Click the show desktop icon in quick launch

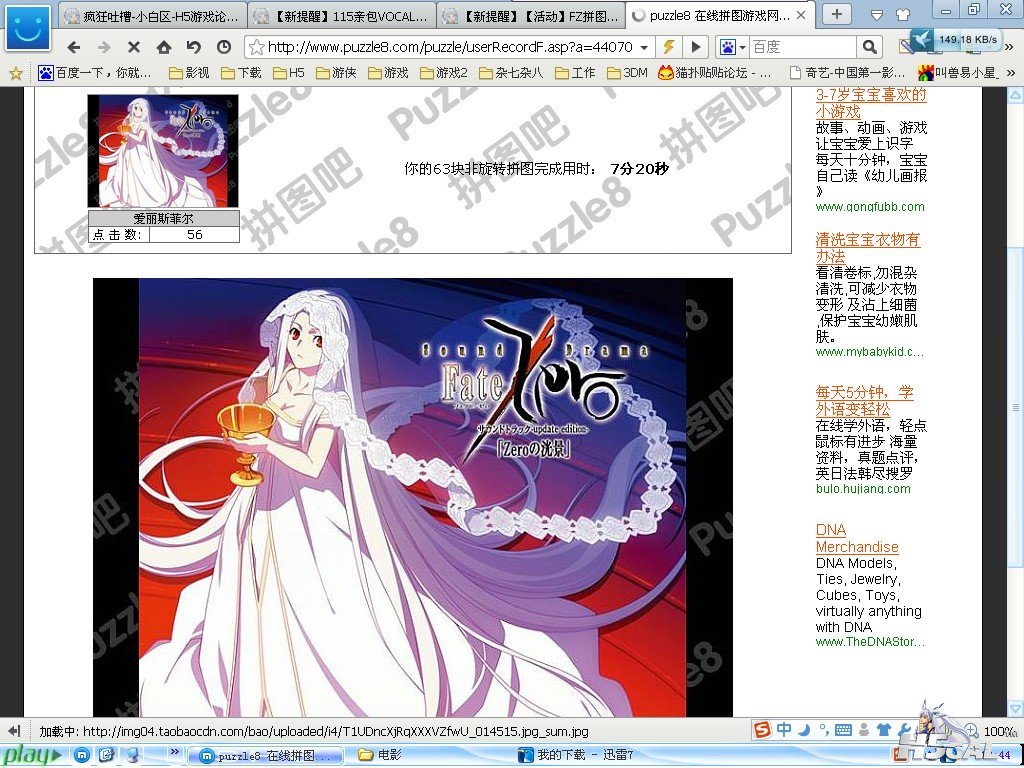pos(106,756)
